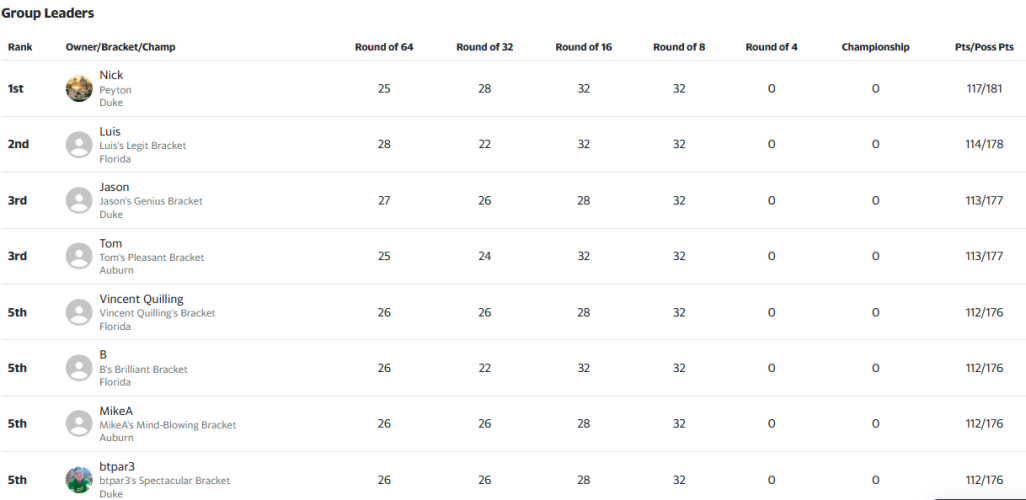Click B's default avatar icon
This screenshot has height=500, width=1026.
point(79,368)
